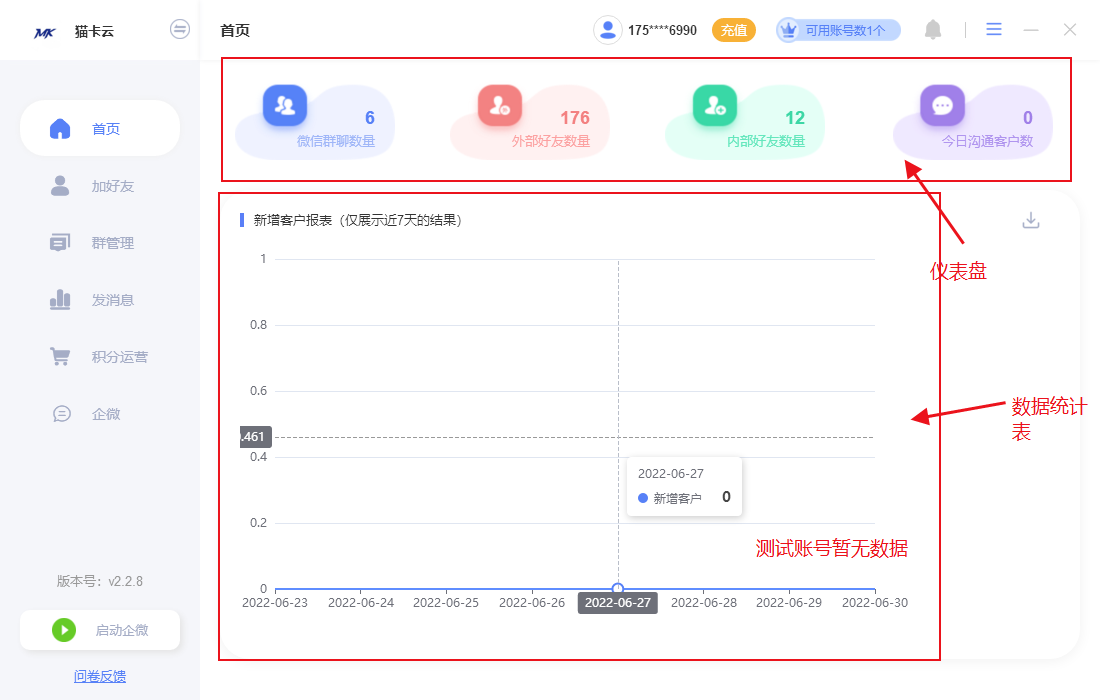Open the 加好友 menu item
1100x700 pixels.
(x=100, y=186)
